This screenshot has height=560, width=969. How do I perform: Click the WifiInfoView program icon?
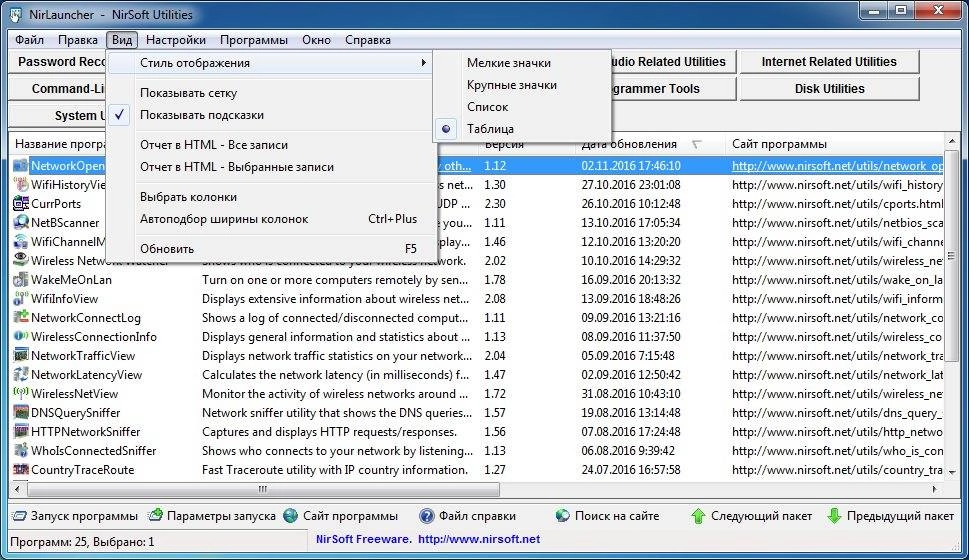point(21,299)
